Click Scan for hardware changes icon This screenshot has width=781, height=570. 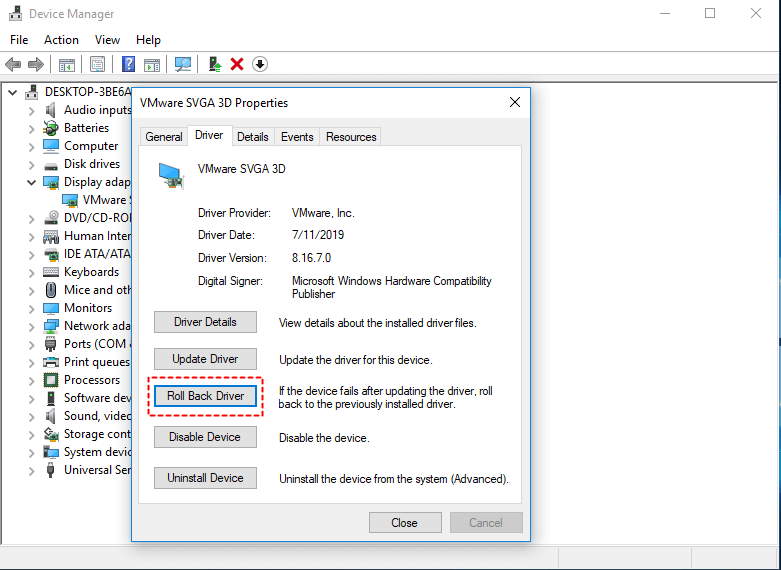(x=183, y=64)
